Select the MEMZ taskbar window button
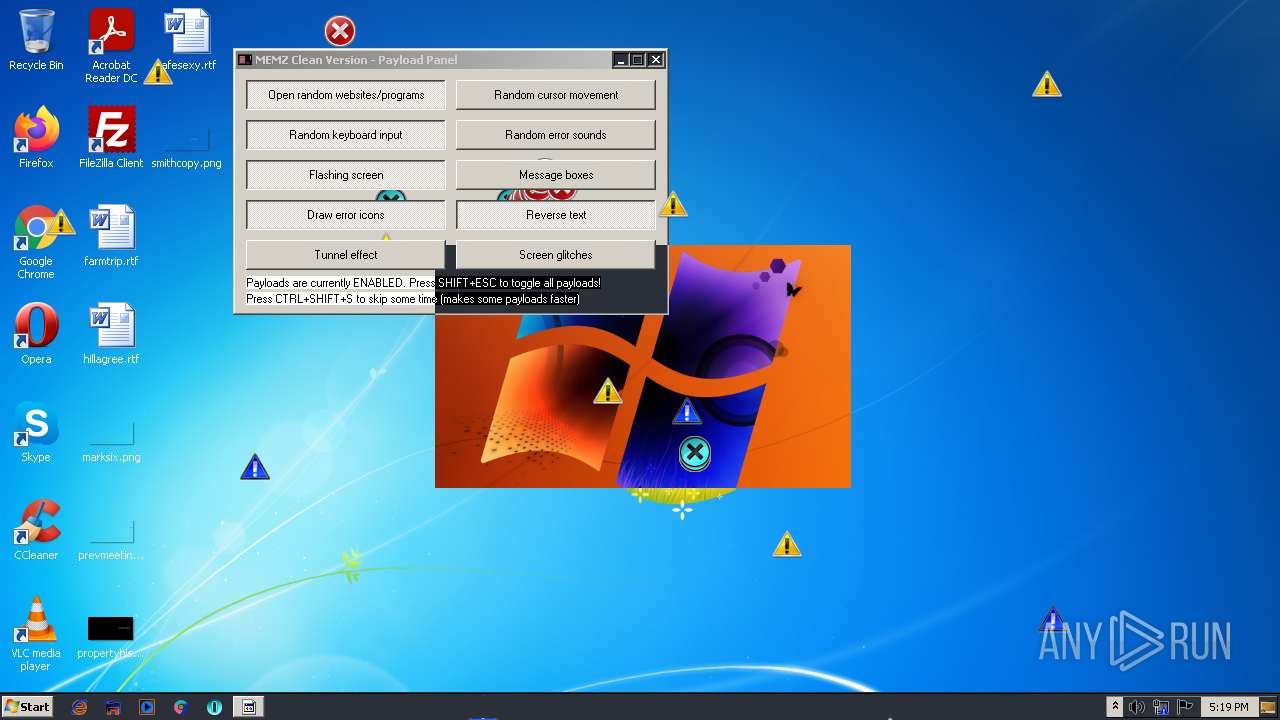The height and width of the screenshot is (720, 1280). click(249, 707)
